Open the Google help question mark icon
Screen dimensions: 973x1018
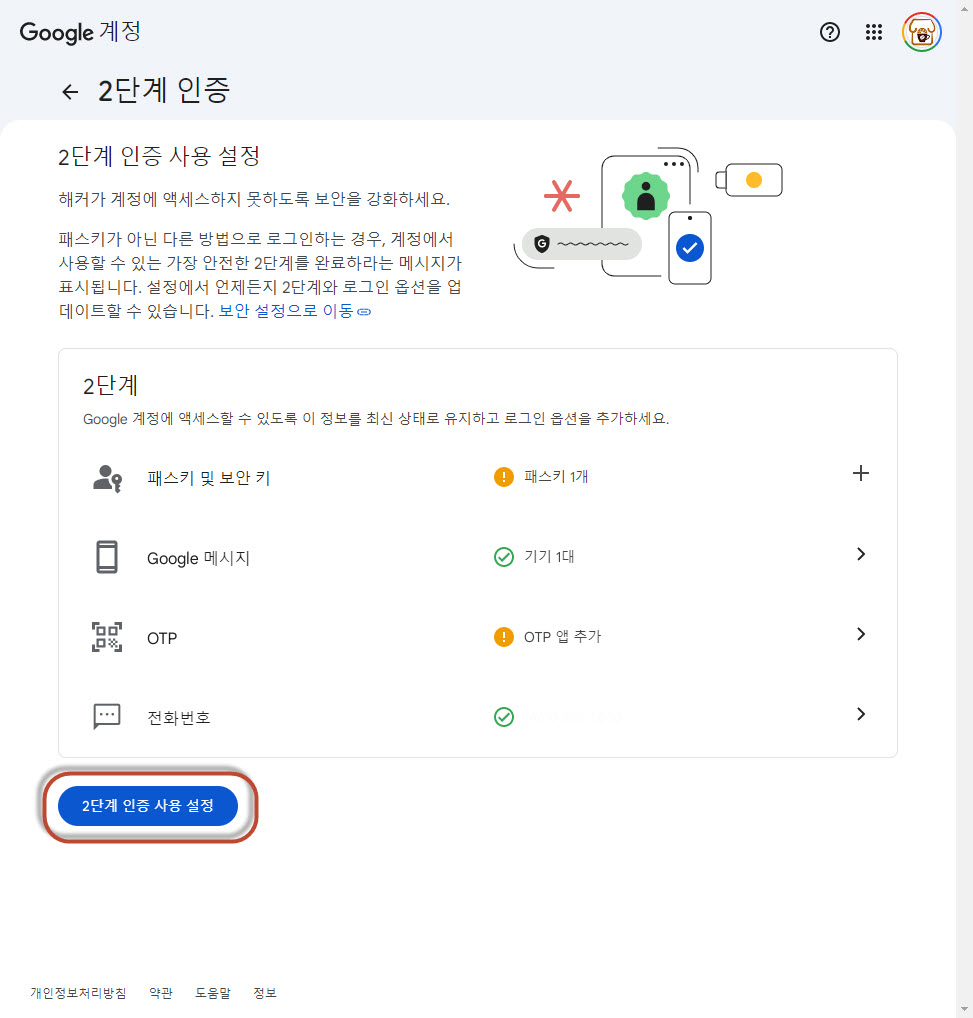[x=829, y=32]
